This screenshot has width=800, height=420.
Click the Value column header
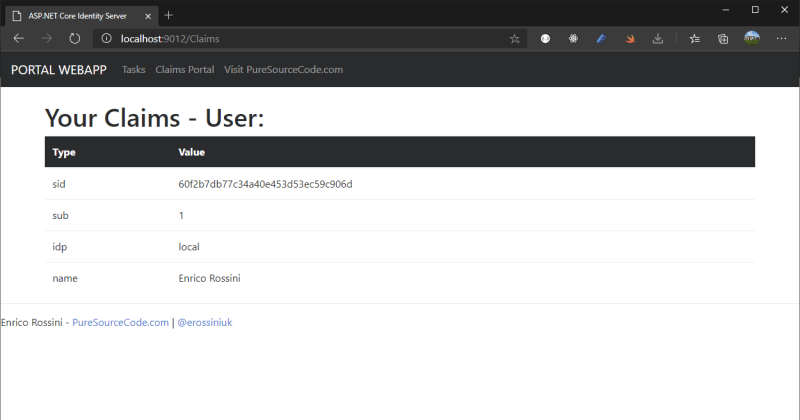click(191, 152)
